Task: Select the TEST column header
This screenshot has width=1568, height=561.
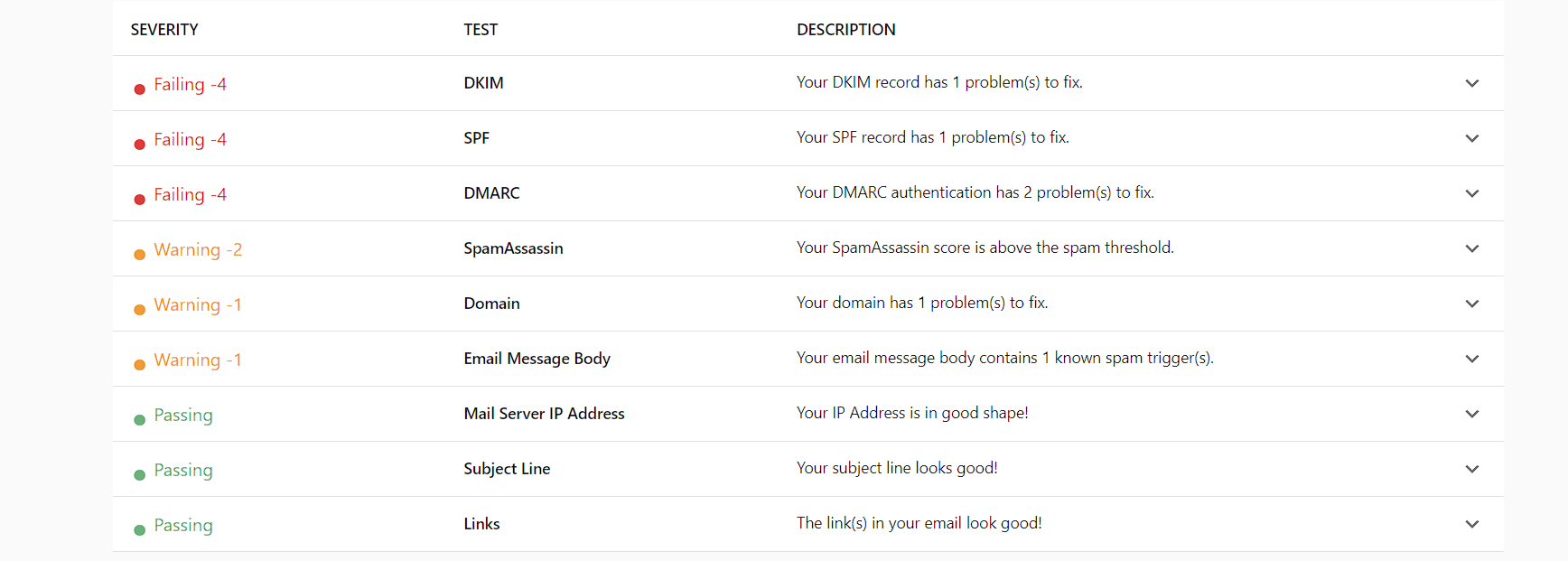Action: pos(481,30)
